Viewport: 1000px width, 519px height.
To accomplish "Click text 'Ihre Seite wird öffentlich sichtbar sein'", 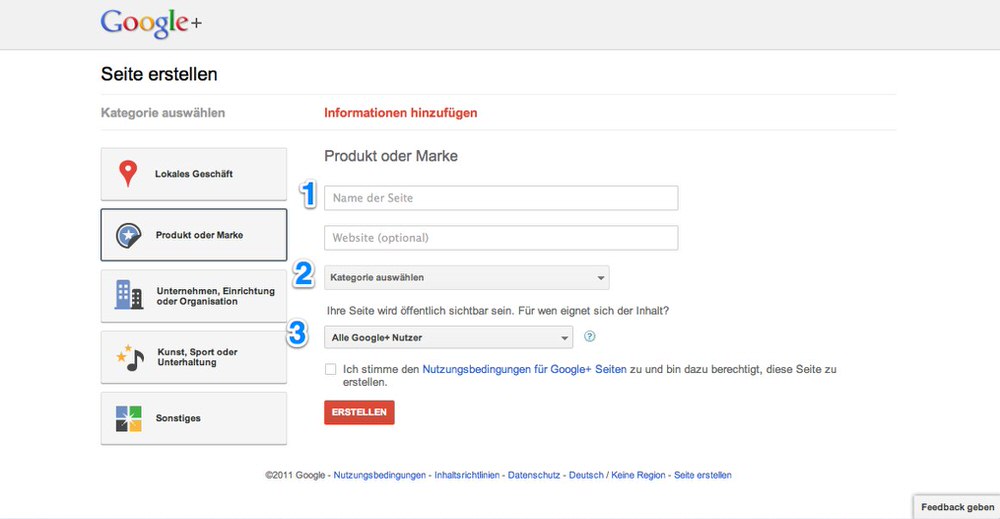I will click(420, 311).
